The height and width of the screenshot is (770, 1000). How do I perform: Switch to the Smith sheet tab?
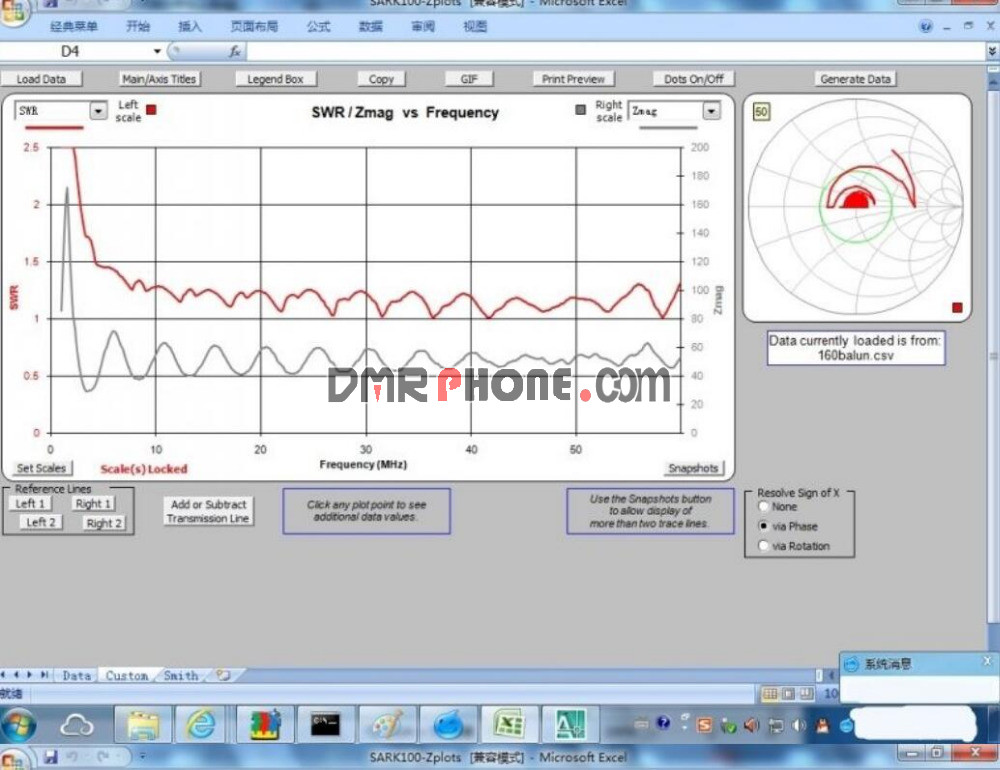[x=181, y=675]
